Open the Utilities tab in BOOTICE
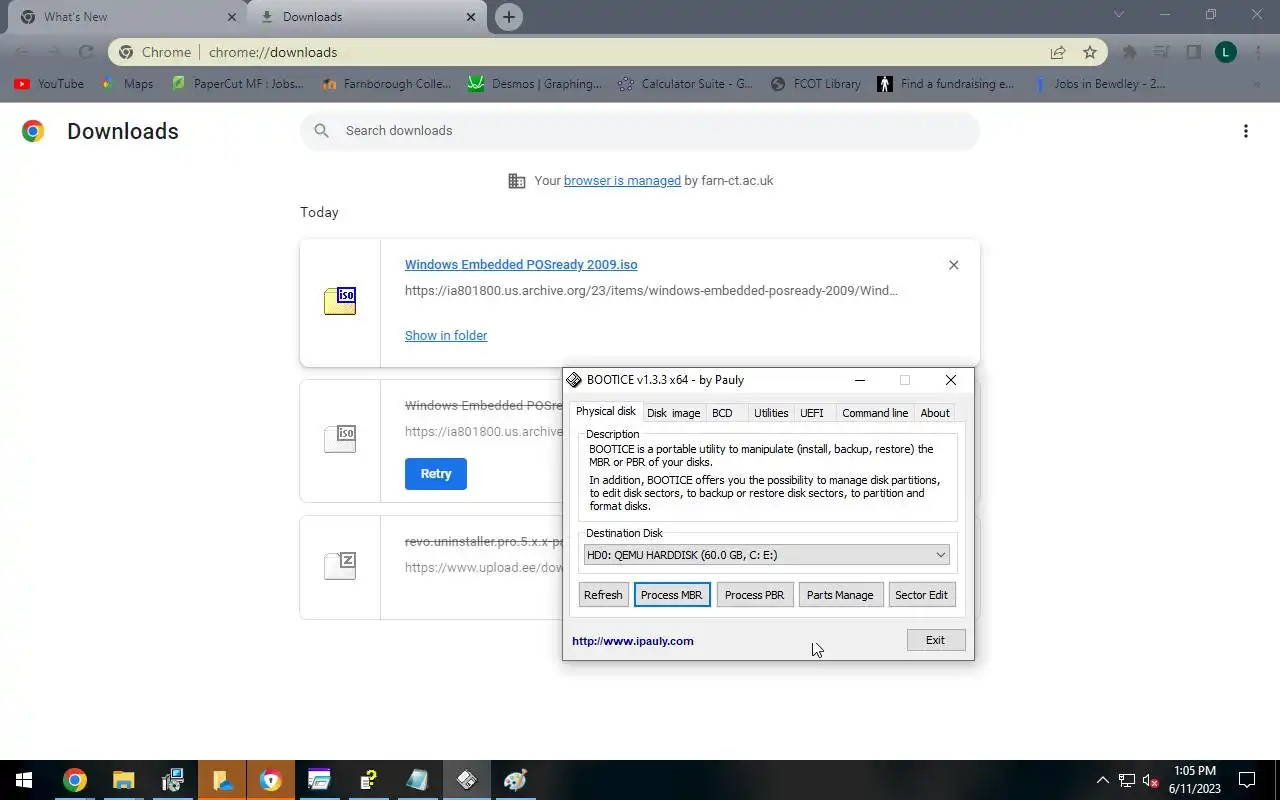The image size is (1280, 800). [771, 413]
